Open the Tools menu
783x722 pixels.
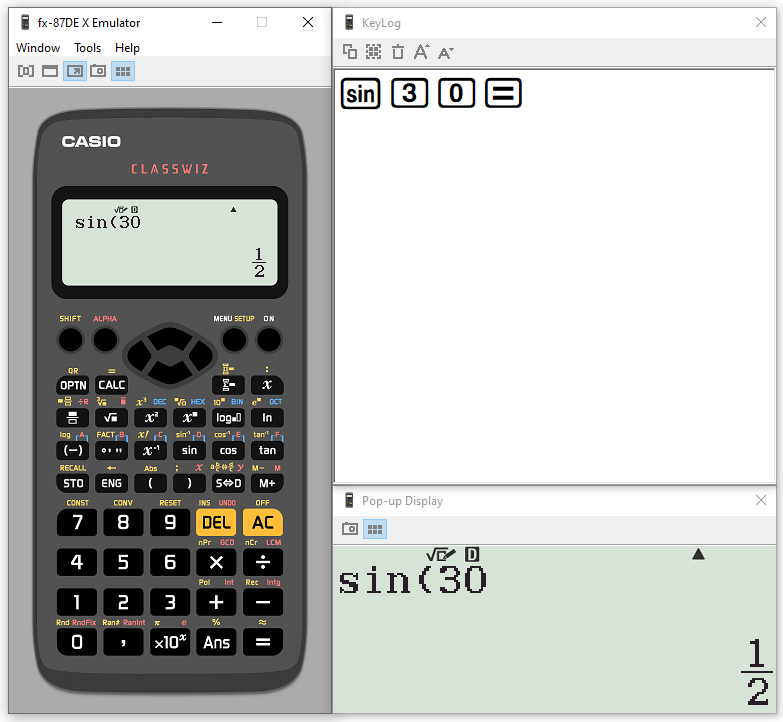(x=87, y=47)
